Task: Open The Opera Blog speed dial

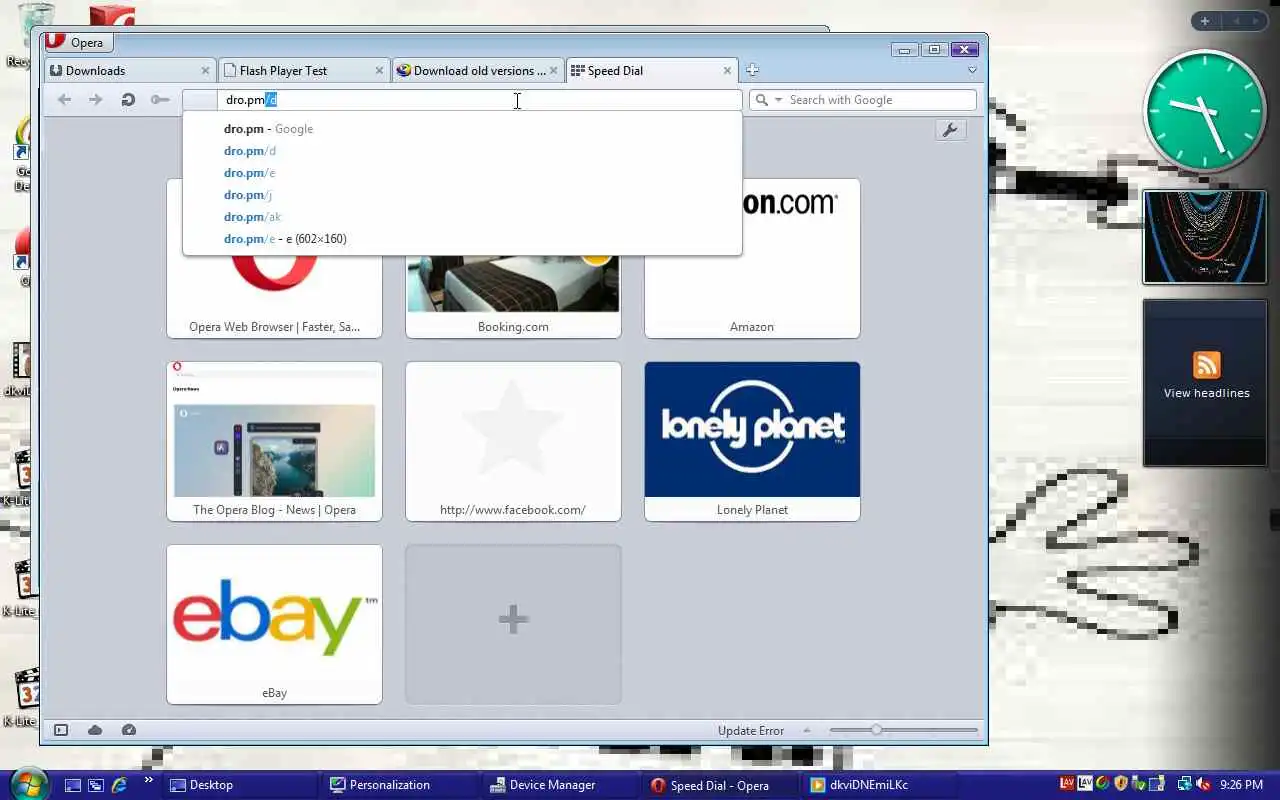Action: (274, 441)
